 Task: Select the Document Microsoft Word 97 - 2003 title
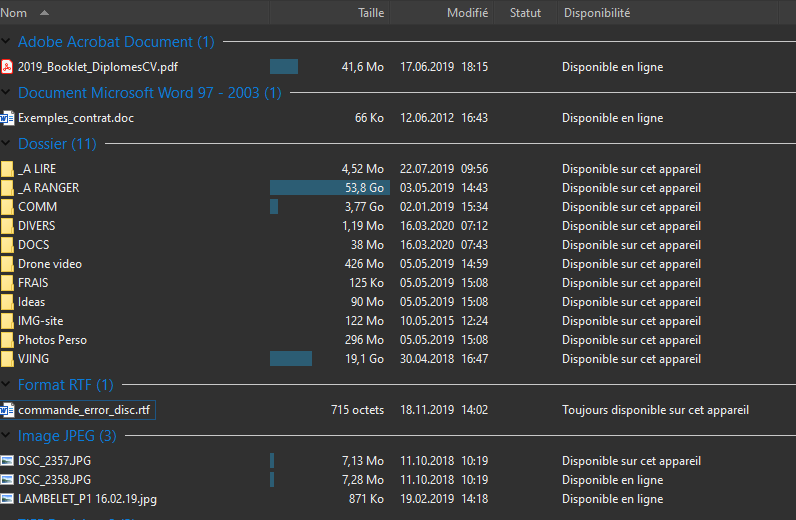coord(150,93)
